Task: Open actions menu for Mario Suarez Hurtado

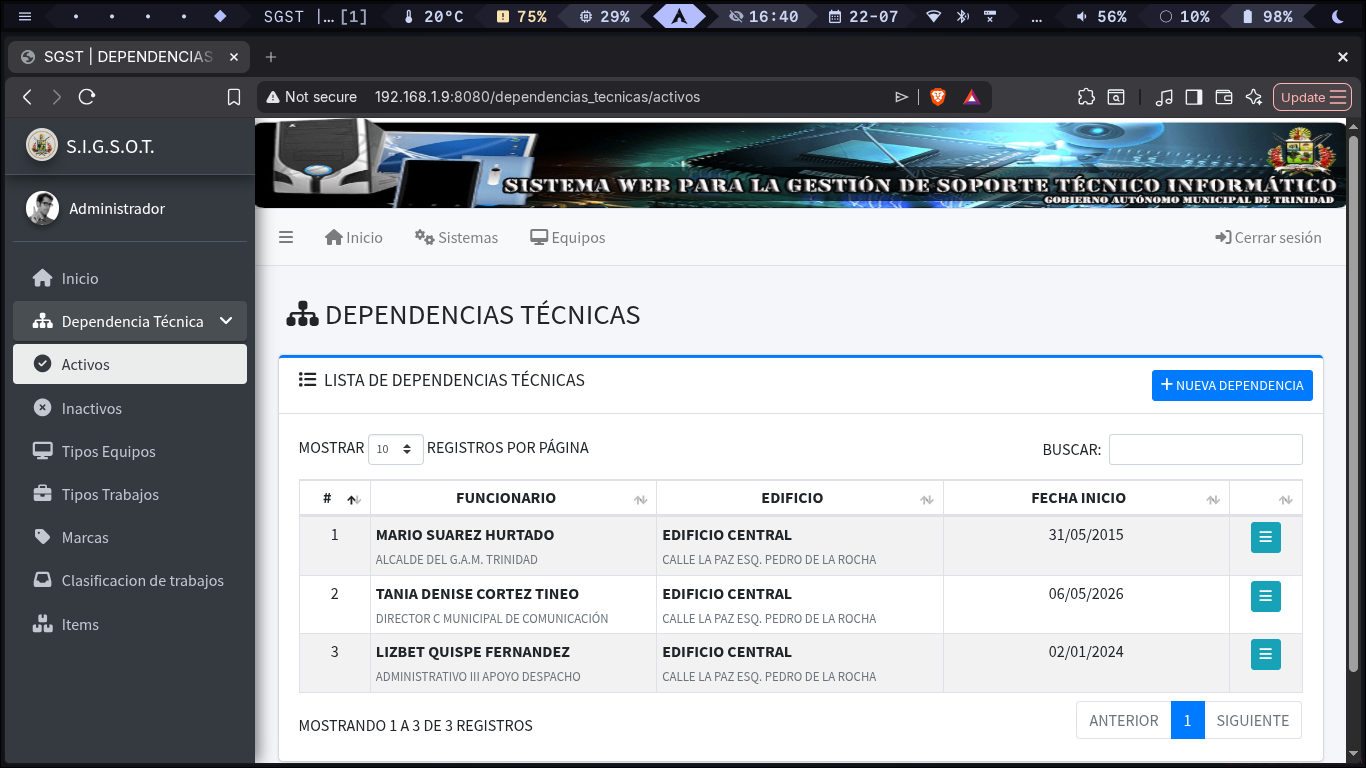Action: coord(1265,537)
